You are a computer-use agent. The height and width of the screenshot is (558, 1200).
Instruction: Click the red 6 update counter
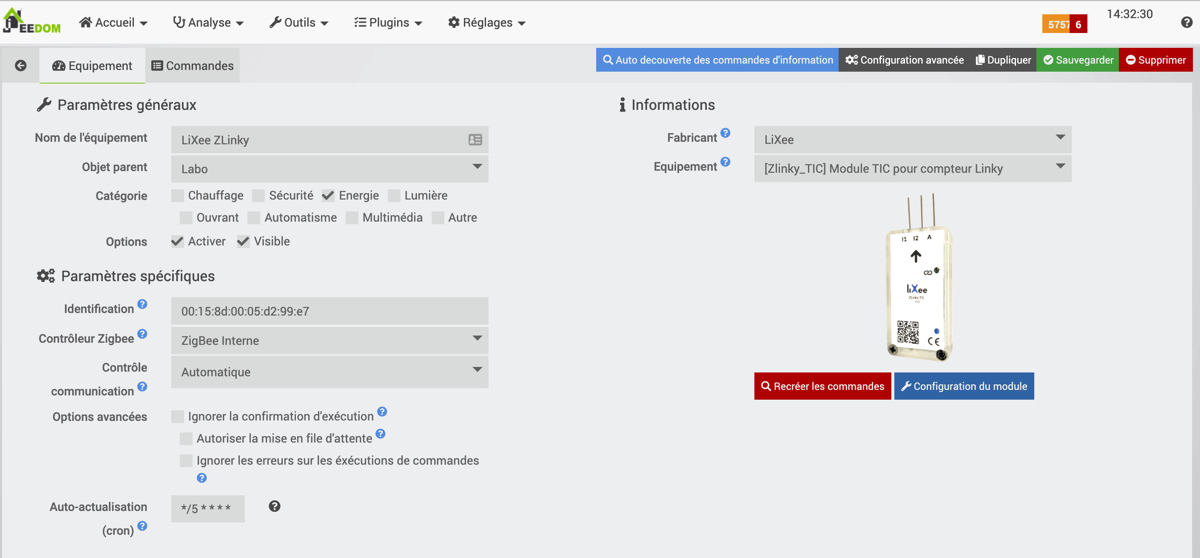[x=1079, y=24]
